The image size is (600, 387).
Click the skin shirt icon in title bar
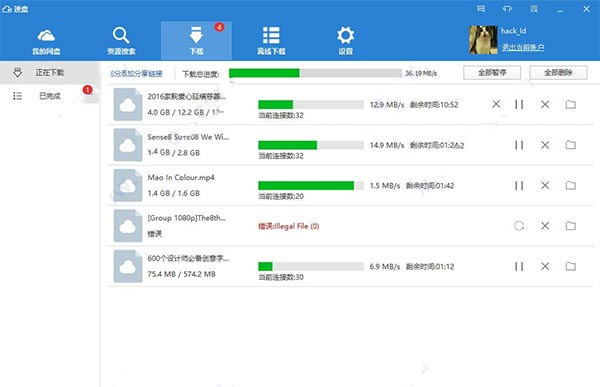click(507, 8)
